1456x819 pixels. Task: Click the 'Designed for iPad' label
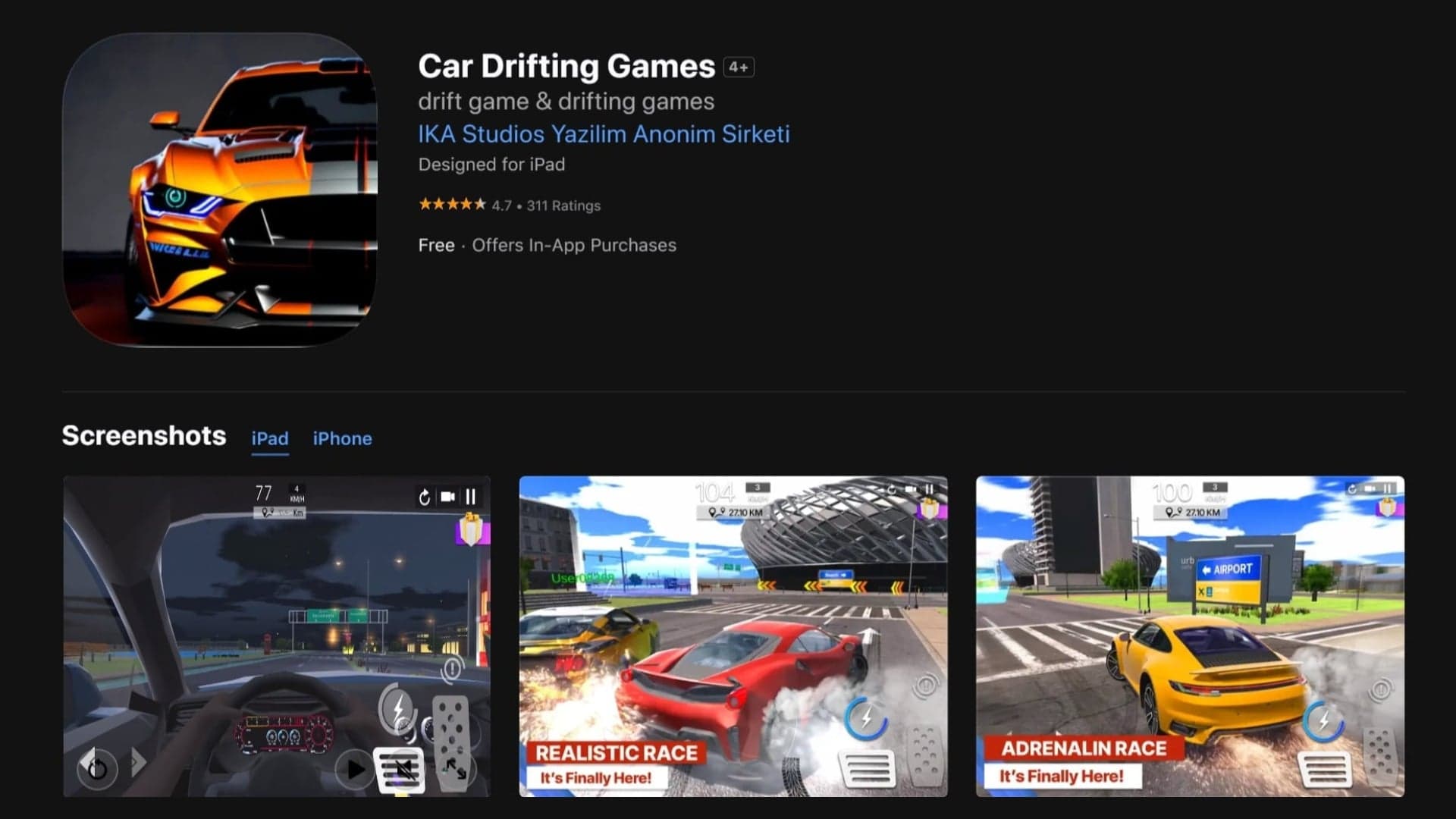[491, 165]
